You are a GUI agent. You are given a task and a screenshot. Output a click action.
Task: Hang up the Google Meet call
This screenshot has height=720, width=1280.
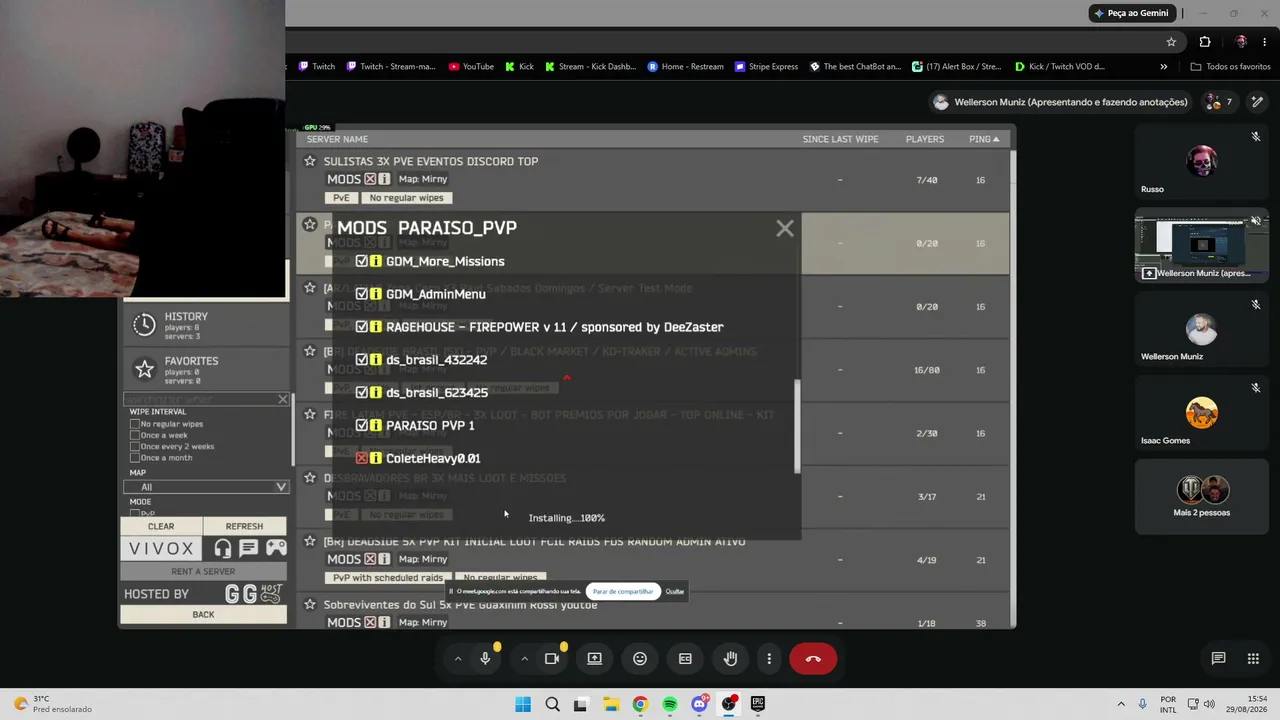pos(813,659)
